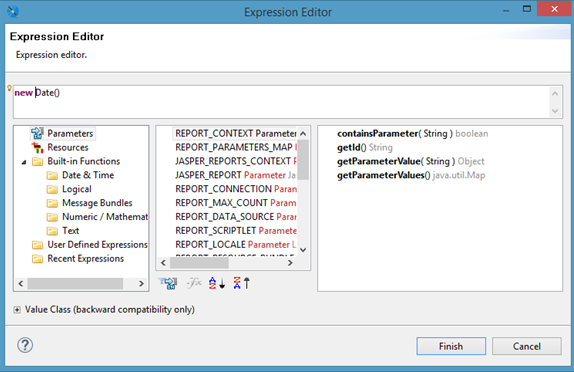
Task: Click inside the expression text field
Action: click(282, 102)
